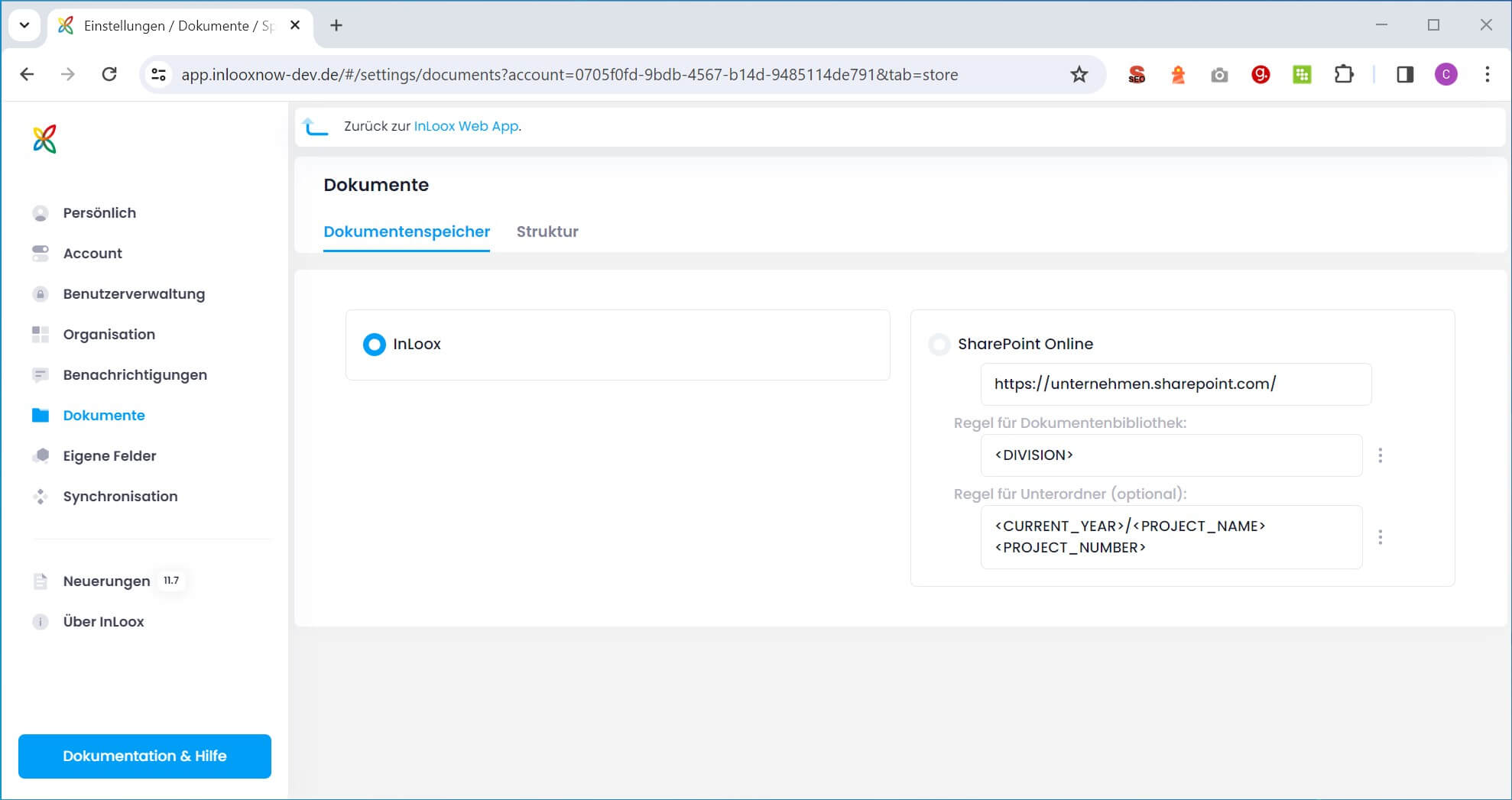Viewport: 1512px width, 800px height.
Task: Open options menu beside Unterordner rule
Action: point(1381,537)
